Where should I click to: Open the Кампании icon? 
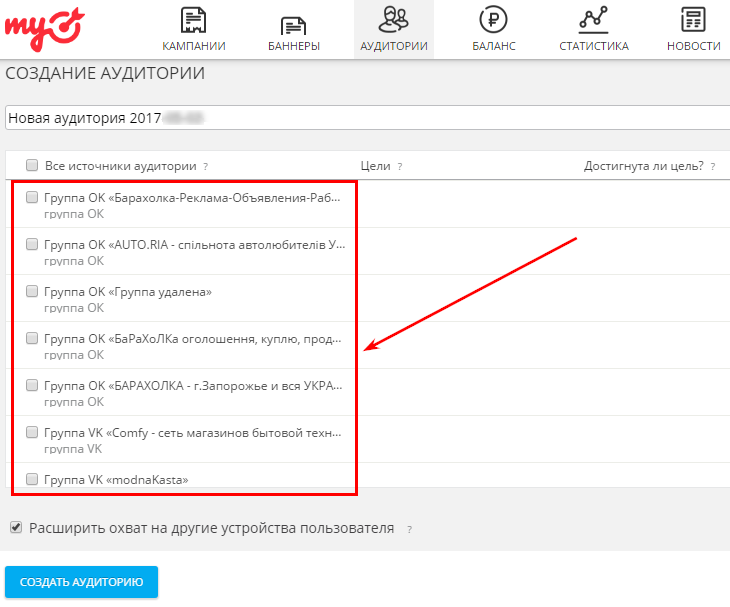194,20
